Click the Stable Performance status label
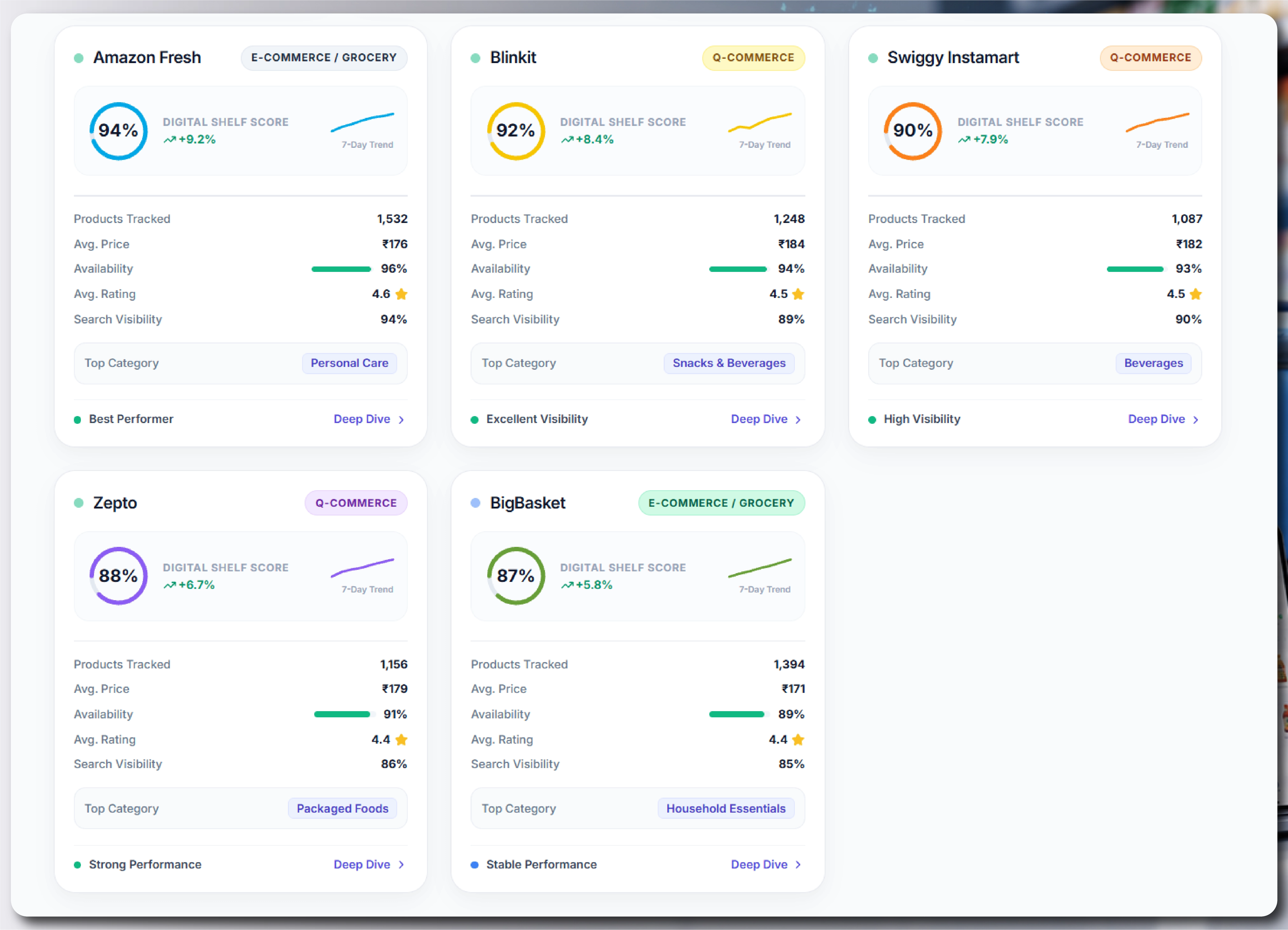1288x930 pixels. click(x=542, y=864)
